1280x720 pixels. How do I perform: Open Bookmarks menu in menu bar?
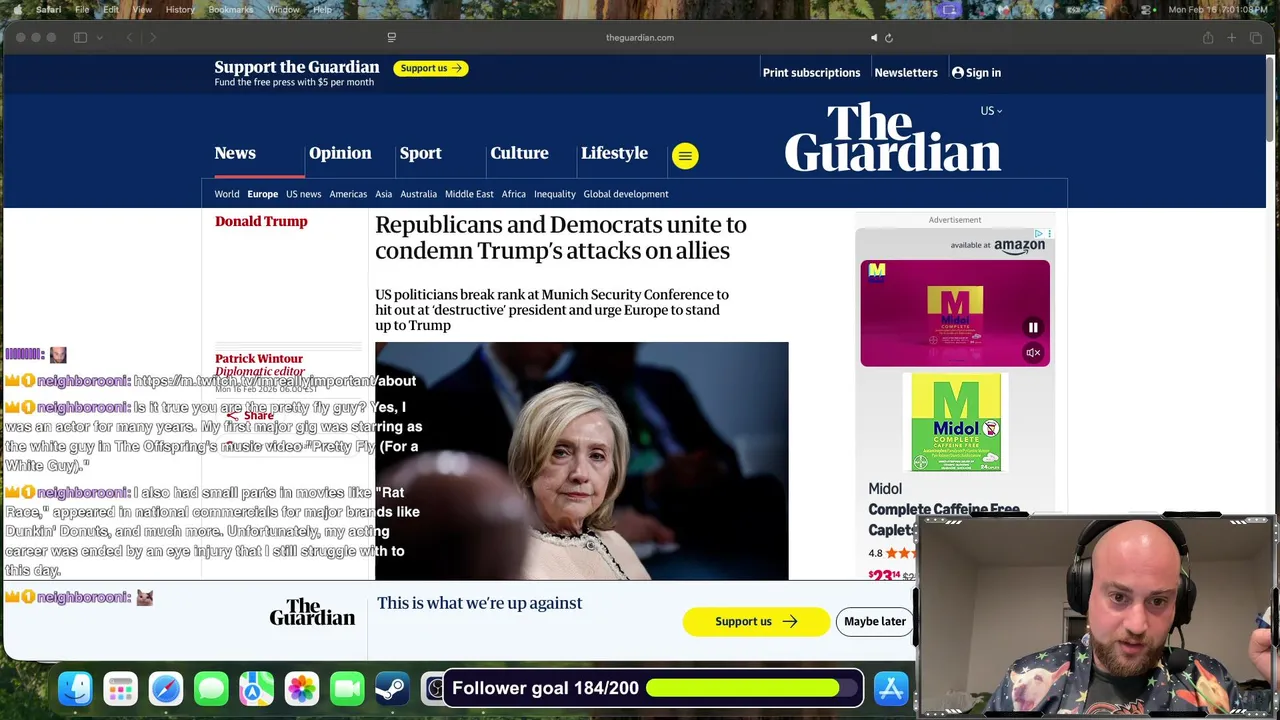coord(231,9)
